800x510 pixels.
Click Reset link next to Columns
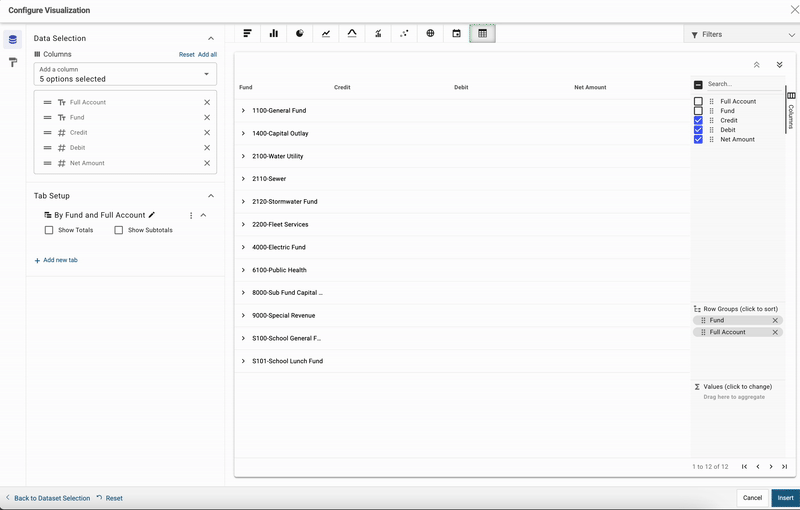(x=186, y=55)
